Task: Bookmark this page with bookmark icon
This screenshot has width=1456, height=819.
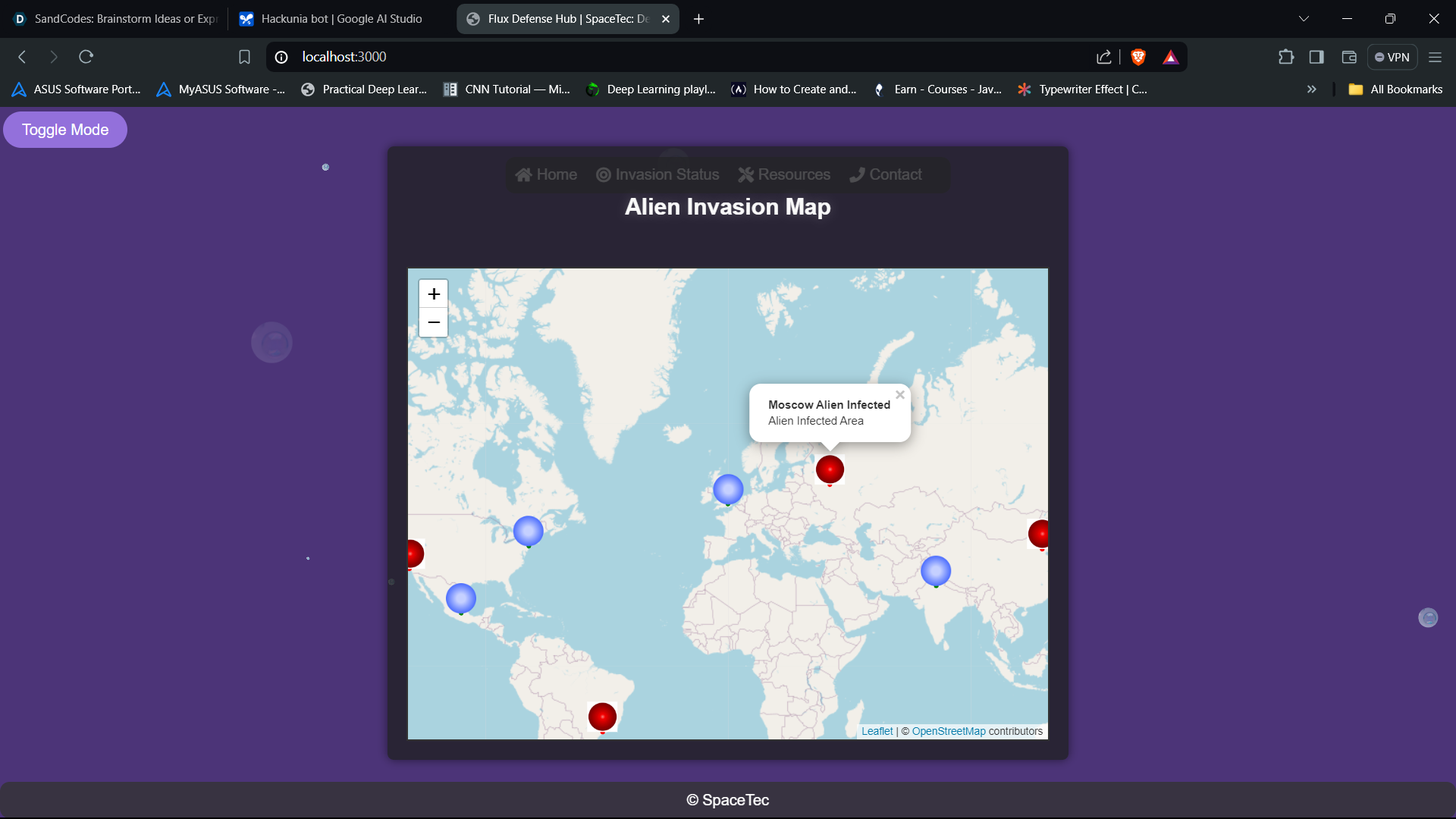Action: pos(244,57)
